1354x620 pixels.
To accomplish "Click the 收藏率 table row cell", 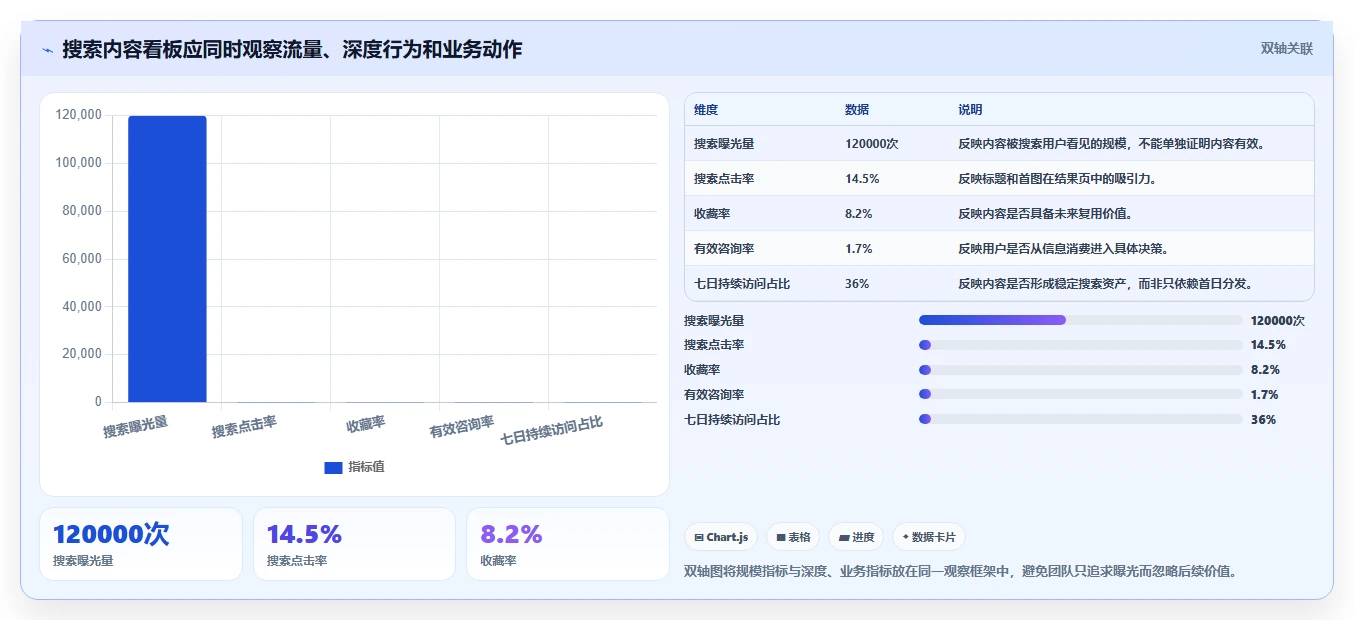I will click(712, 214).
